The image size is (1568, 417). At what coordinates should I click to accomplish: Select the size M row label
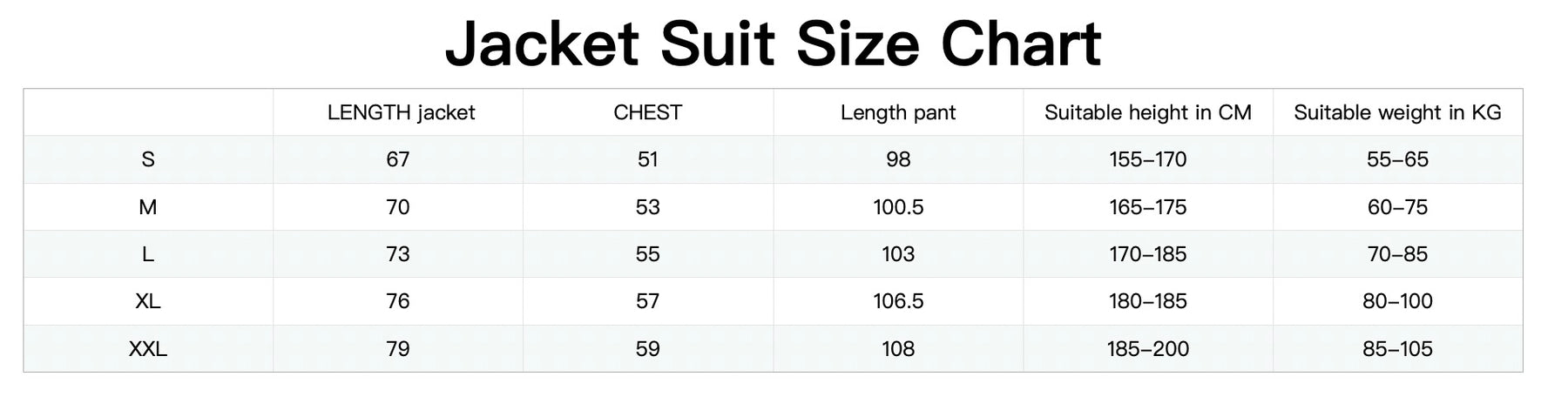tap(148, 207)
